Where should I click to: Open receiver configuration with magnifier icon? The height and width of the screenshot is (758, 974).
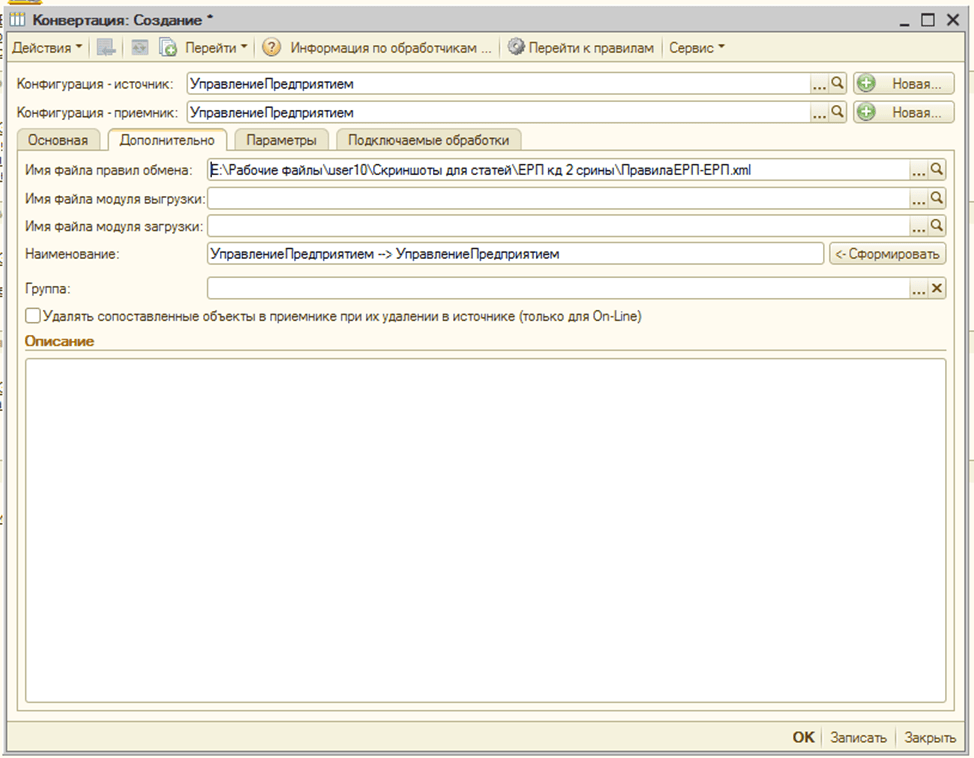838,113
